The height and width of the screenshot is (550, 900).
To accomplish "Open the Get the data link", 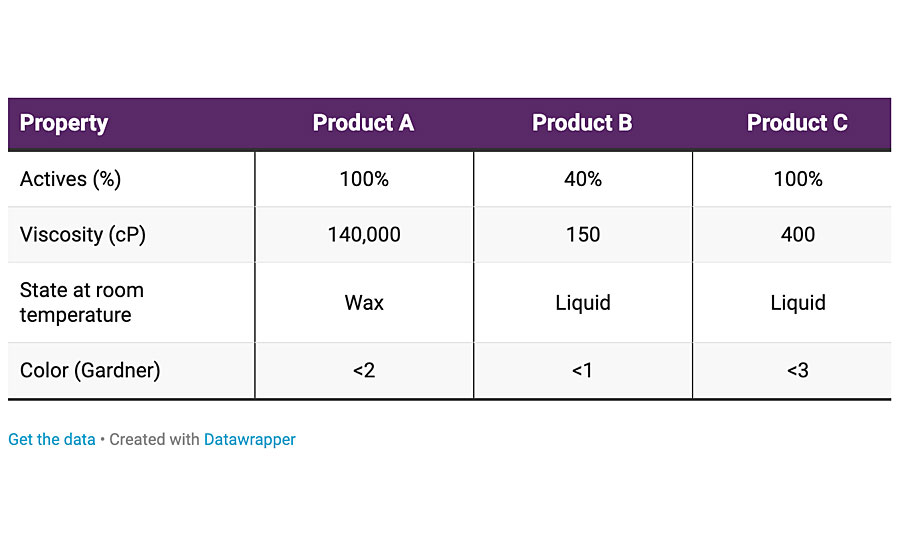I will tap(52, 439).
